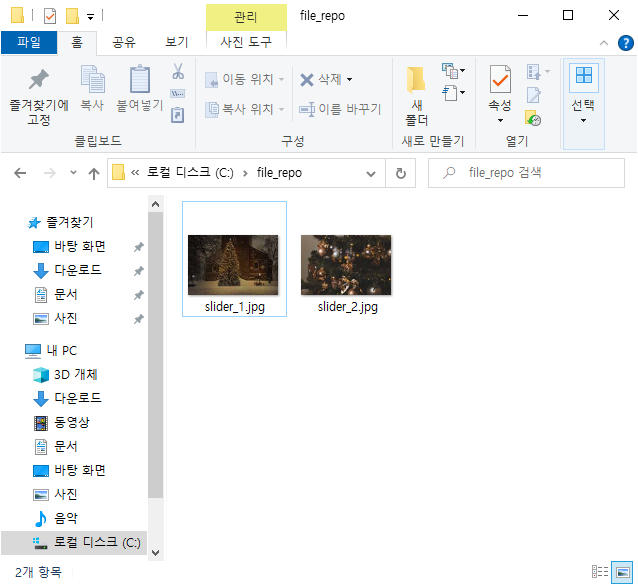
Task: Select 내 PC in navigation pane
Action: coord(51,350)
